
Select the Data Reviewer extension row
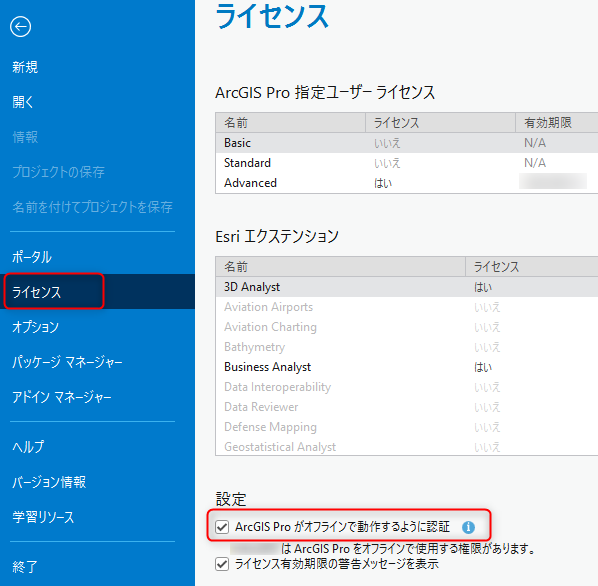[x=407, y=407]
